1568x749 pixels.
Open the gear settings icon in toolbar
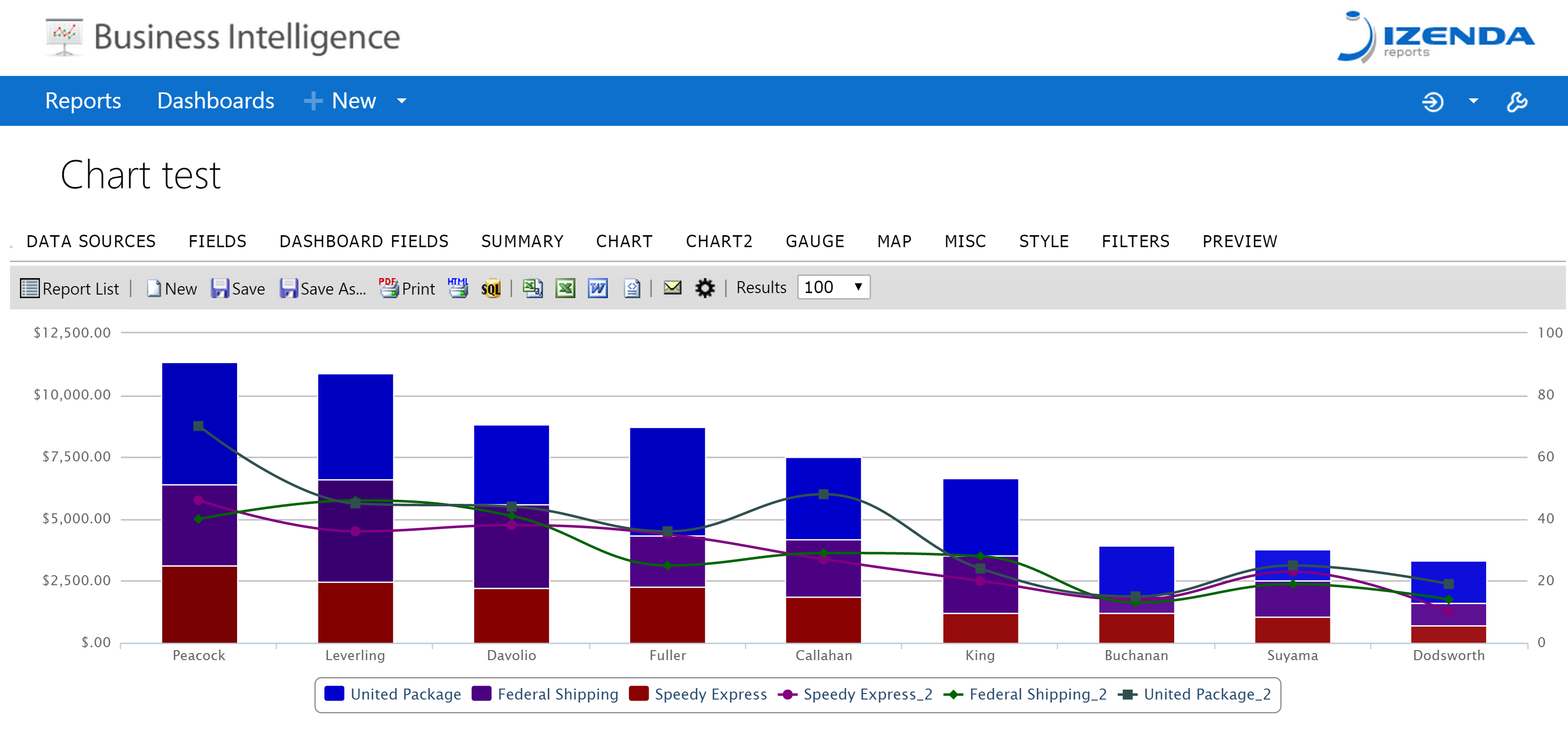click(705, 288)
